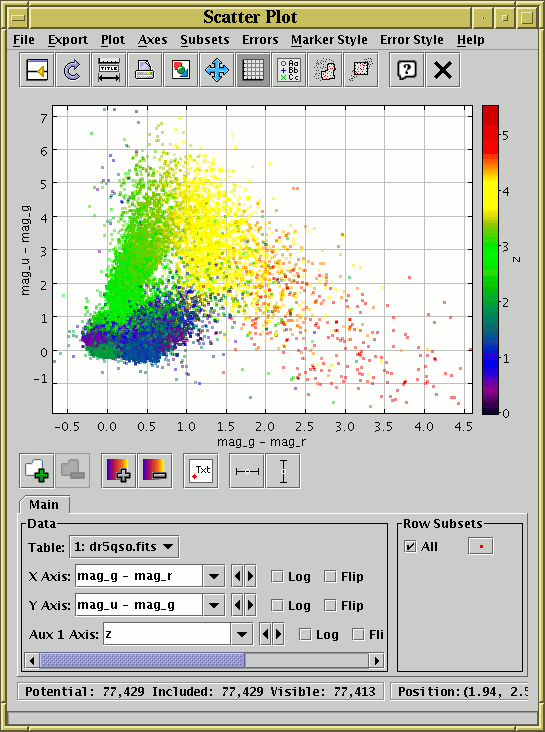Click the print plot icon

[145, 70]
